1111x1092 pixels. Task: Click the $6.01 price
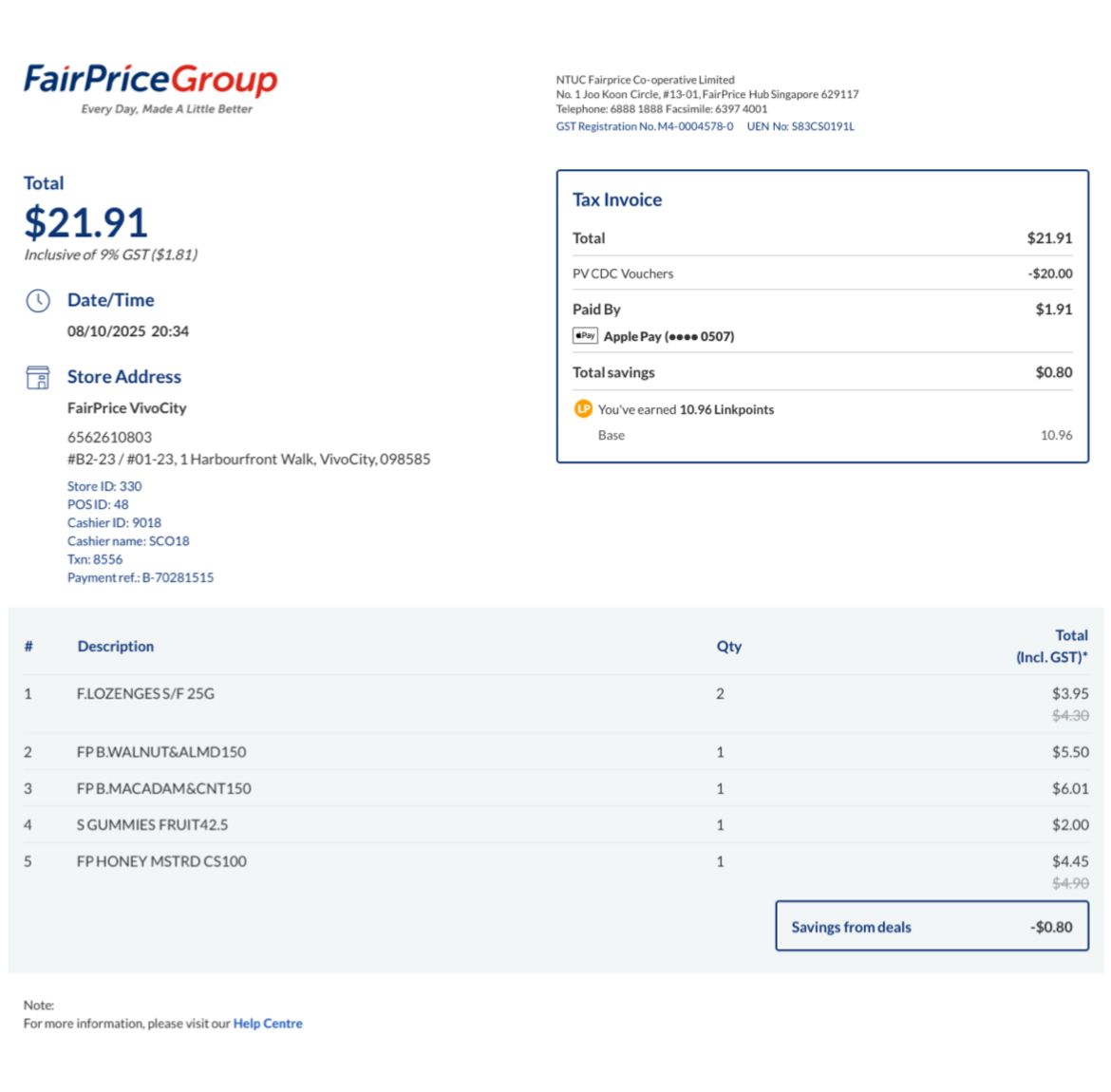point(1070,789)
